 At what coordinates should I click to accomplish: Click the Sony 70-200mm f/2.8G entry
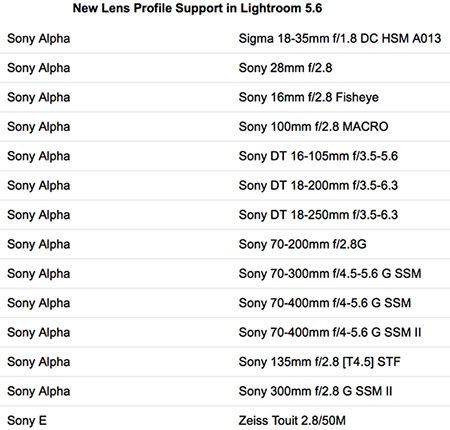click(x=302, y=244)
